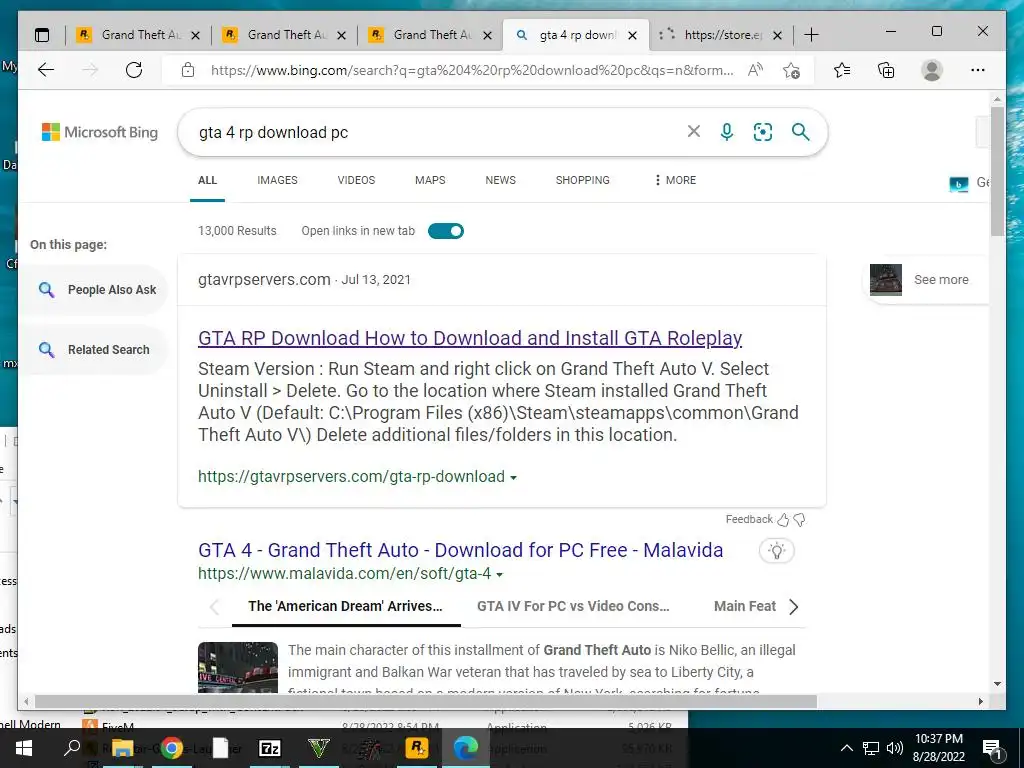Open 7-Zip from the taskbar
The height and width of the screenshot is (768, 1024).
pyautogui.click(x=270, y=748)
